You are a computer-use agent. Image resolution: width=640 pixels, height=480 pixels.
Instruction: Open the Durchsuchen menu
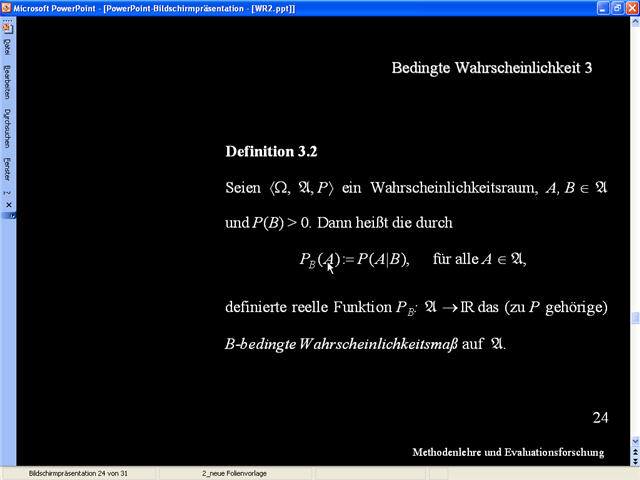click(x=7, y=128)
